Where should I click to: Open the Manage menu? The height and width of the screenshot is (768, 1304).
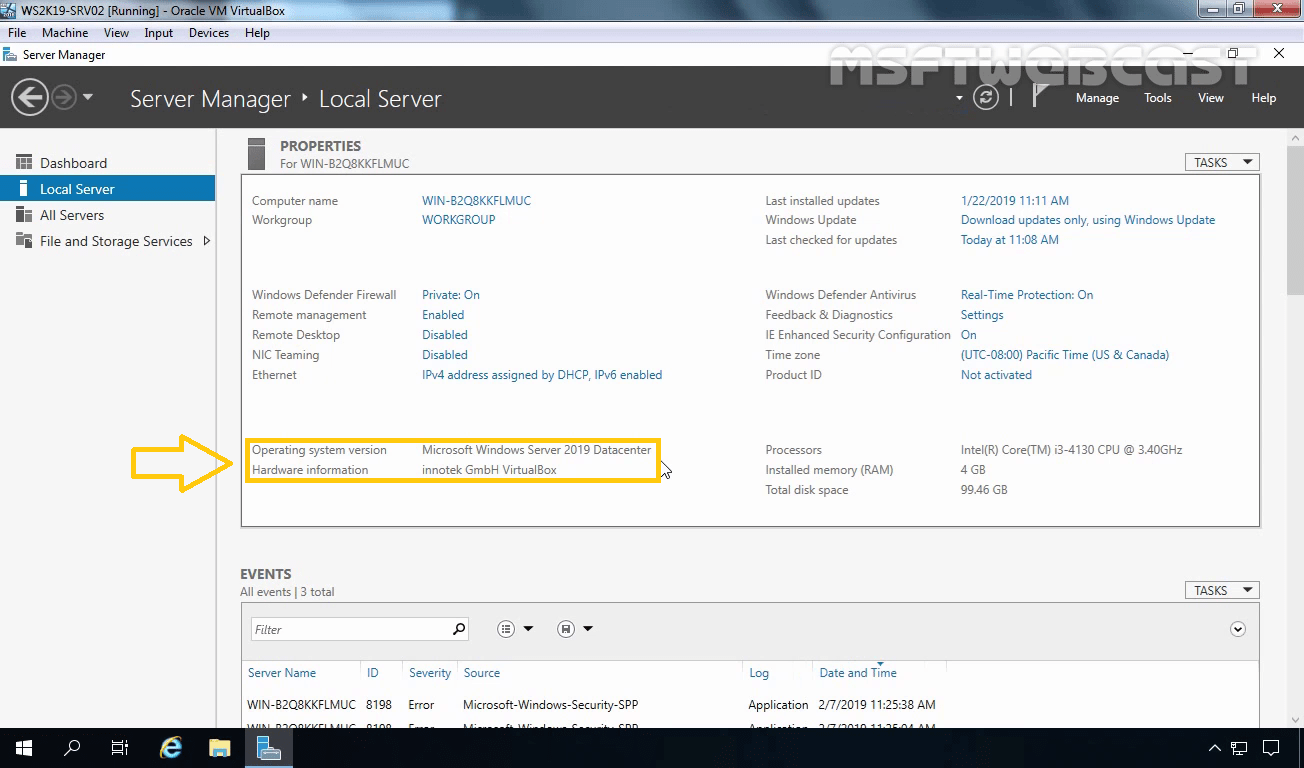[x=1097, y=98]
